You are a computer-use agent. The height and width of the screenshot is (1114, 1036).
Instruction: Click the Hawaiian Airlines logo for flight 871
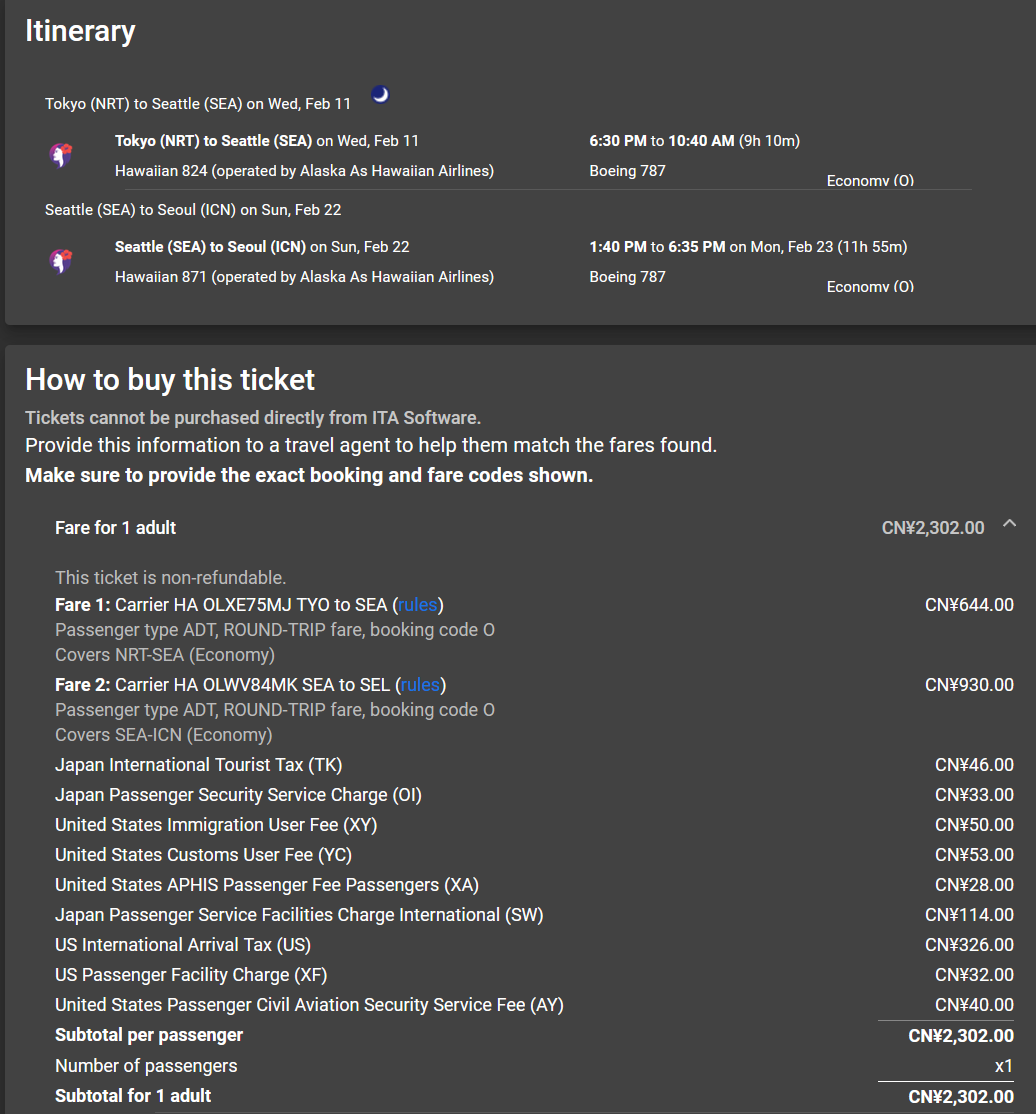pyautogui.click(x=61, y=261)
